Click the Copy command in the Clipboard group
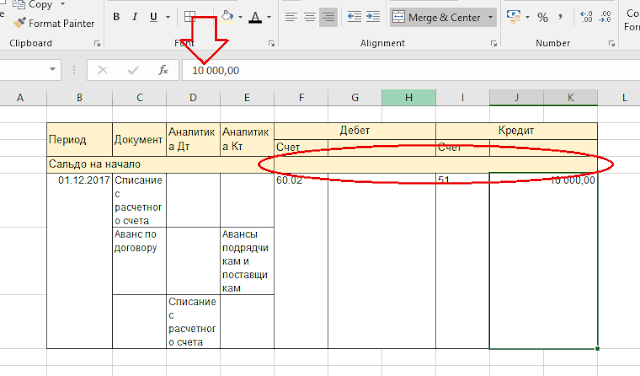 [33, 5]
